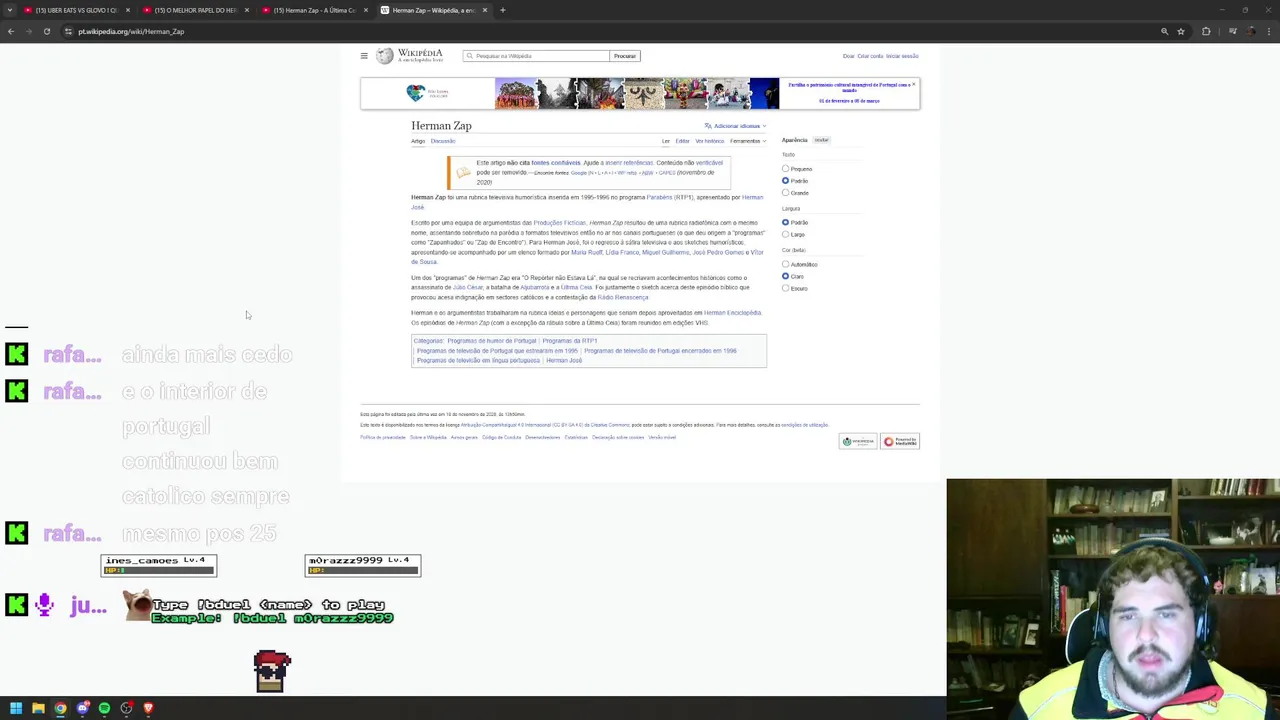Open the Wikipedia hamburger main menu
Screen dimensions: 1280x720
pyautogui.click(x=364, y=56)
